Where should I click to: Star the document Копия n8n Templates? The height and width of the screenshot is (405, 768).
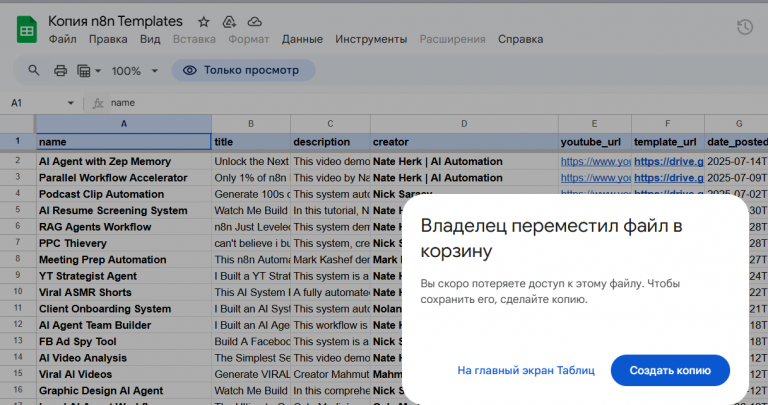click(x=204, y=21)
